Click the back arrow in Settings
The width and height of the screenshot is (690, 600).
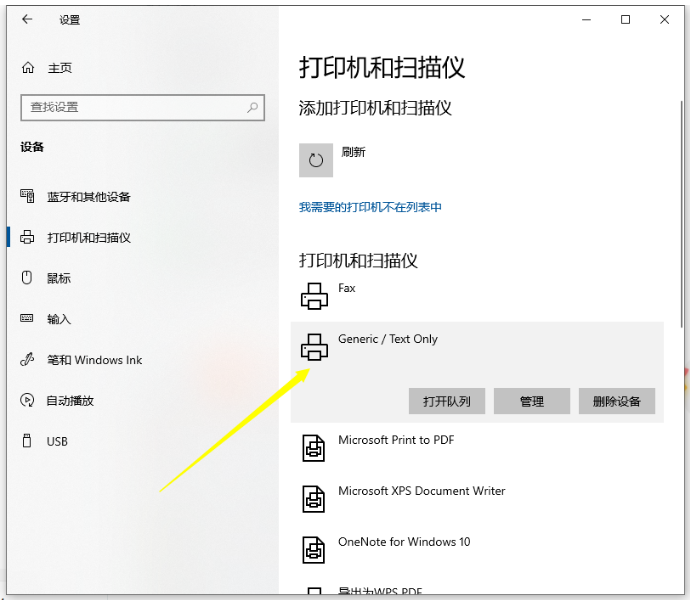pyautogui.click(x=27, y=20)
